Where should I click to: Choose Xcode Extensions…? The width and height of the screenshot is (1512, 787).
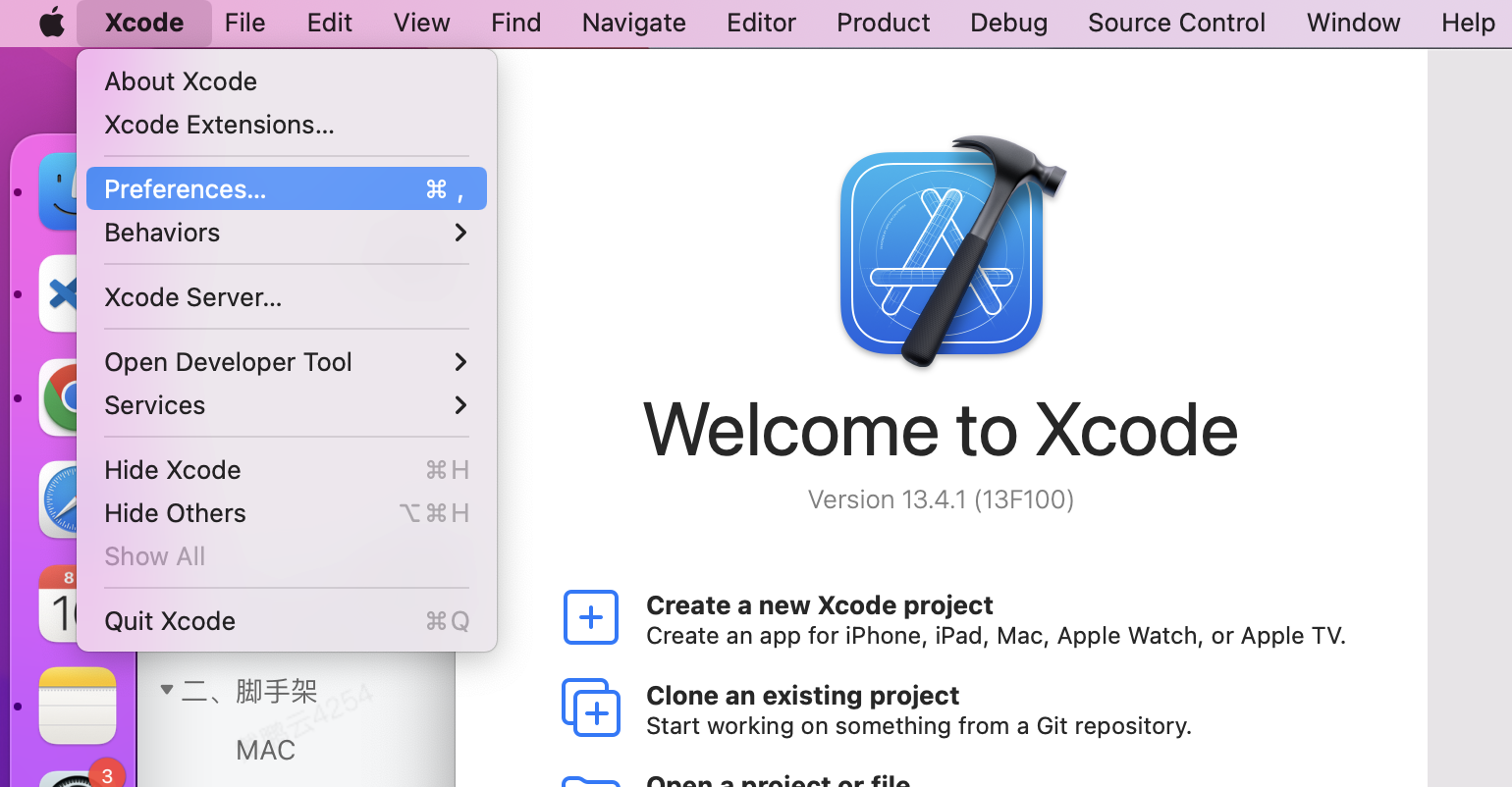tap(287, 125)
